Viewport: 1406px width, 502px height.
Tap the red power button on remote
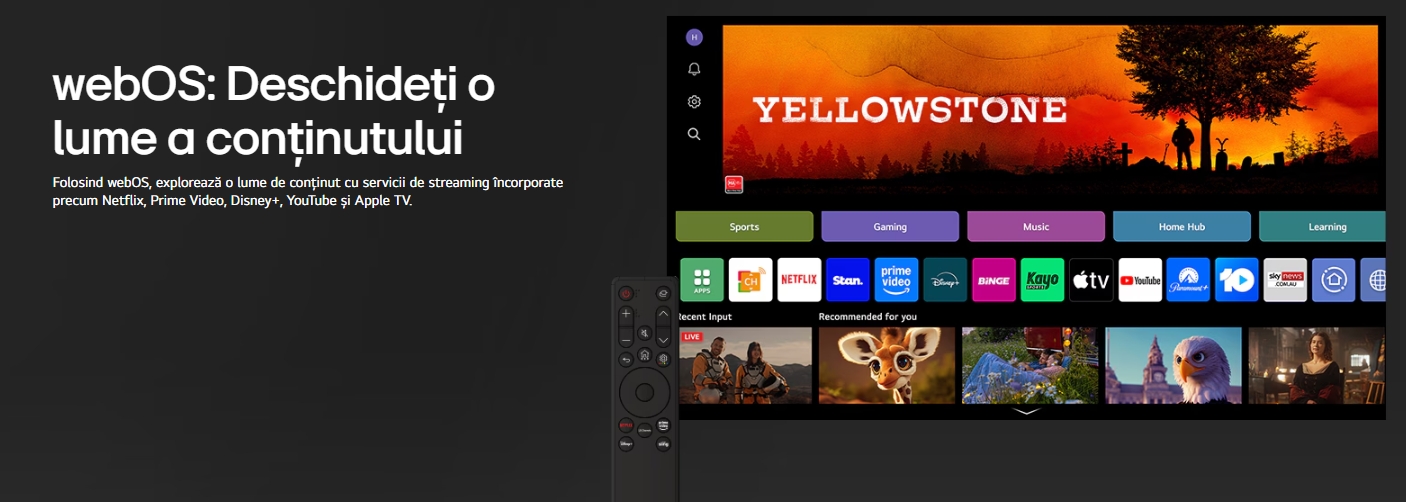626,294
